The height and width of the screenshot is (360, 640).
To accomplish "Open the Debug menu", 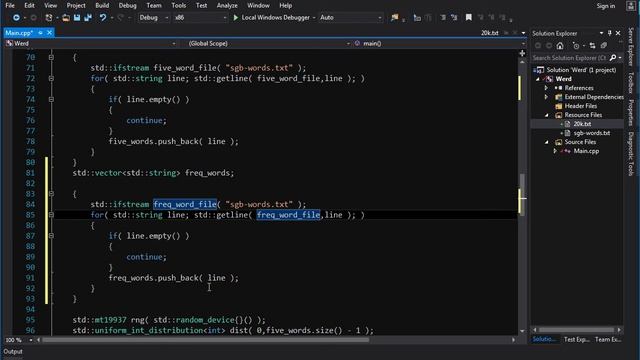I will tap(127, 6).
